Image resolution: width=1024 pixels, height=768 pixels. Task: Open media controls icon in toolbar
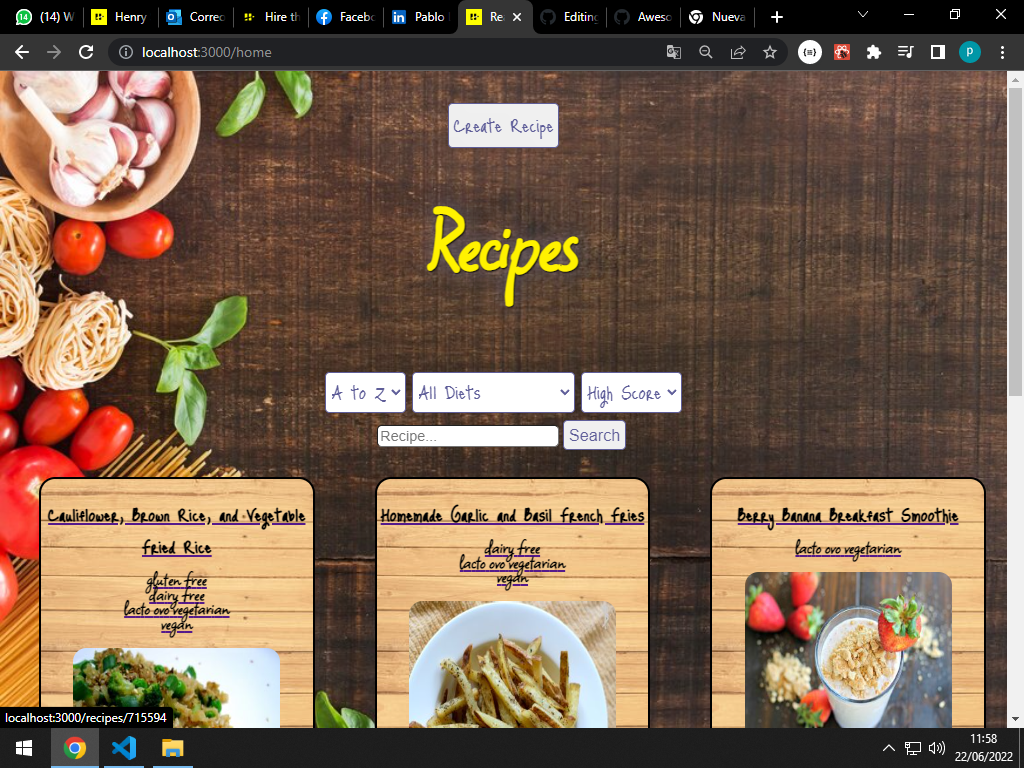[906, 52]
